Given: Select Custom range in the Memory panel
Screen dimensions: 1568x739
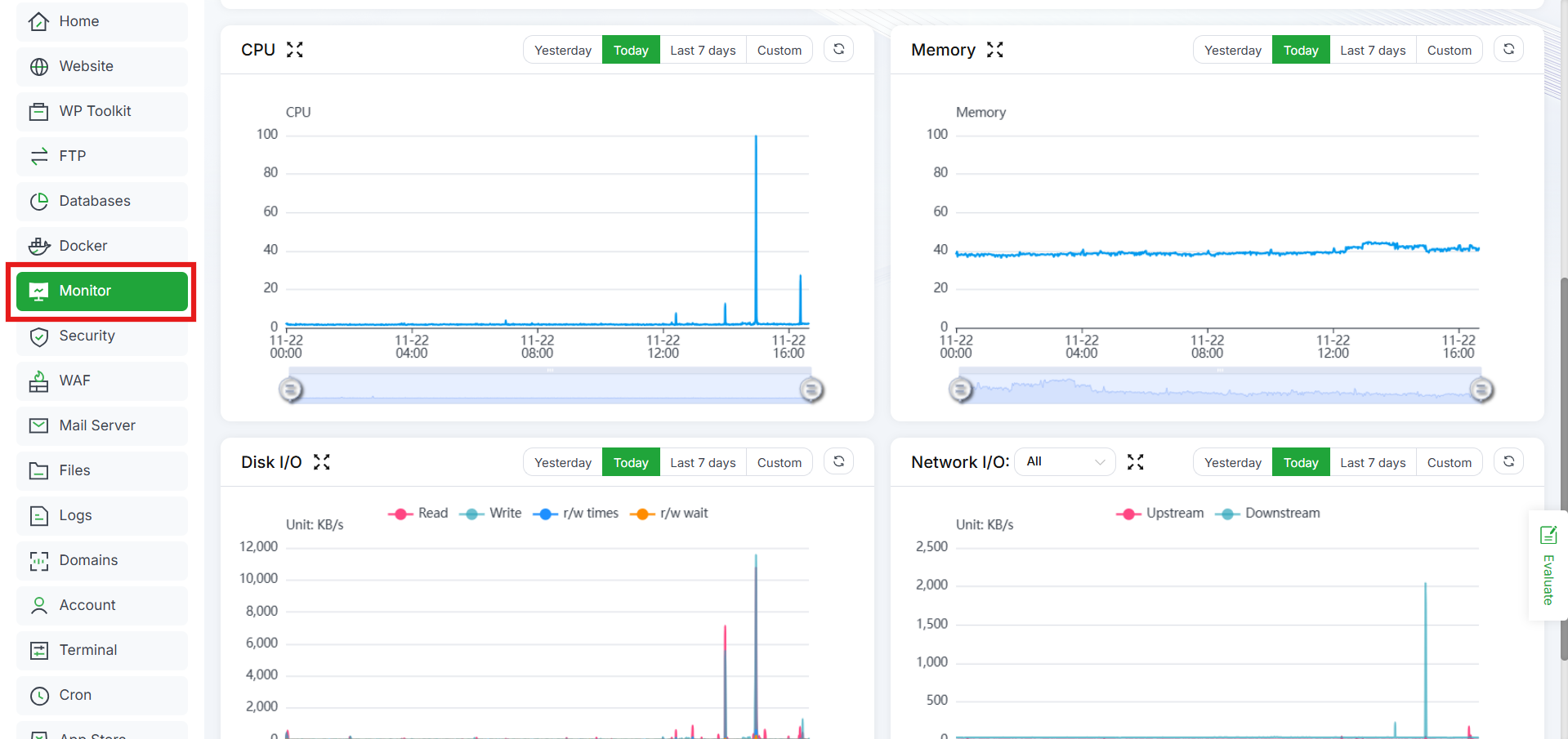Looking at the screenshot, I should pos(1450,50).
